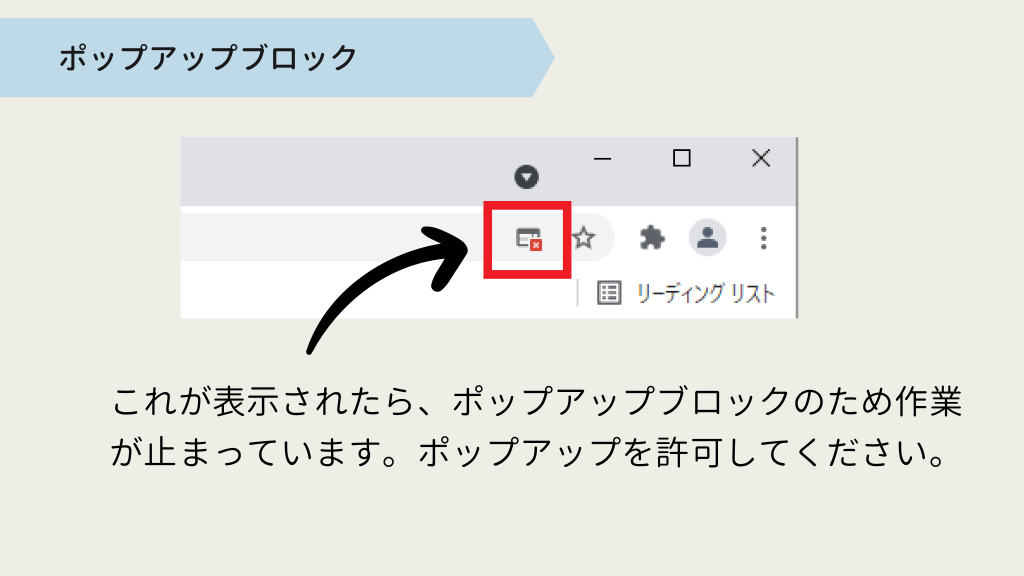The height and width of the screenshot is (576, 1024).
Task: Maximize the Chrome window
Action: [x=681, y=158]
